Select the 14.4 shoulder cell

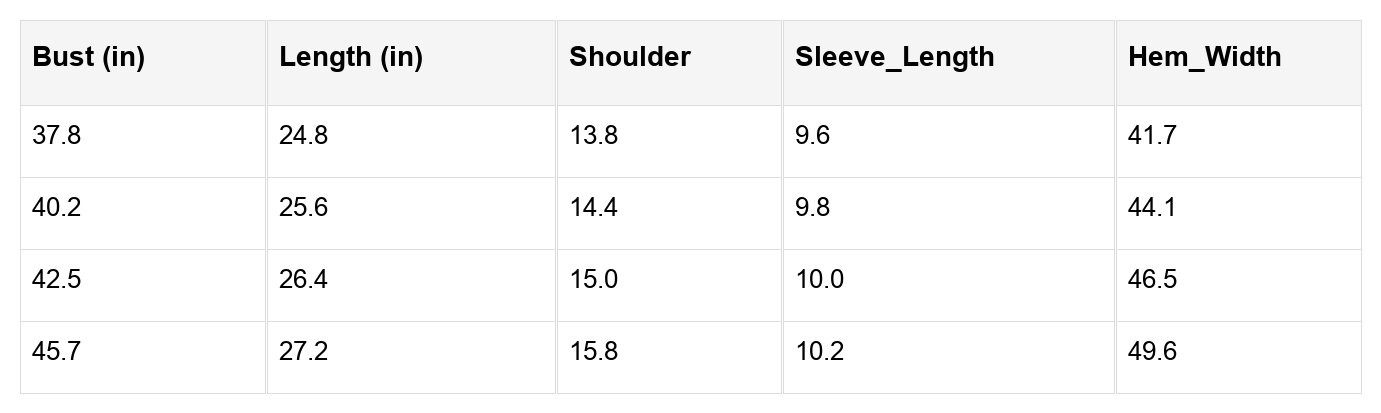[594, 208]
